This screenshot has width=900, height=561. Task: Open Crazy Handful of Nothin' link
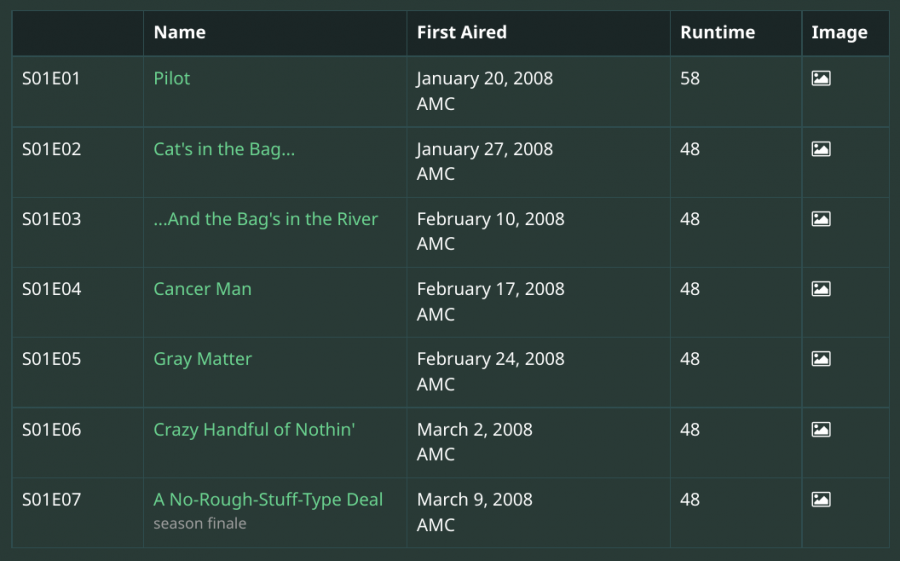[254, 430]
